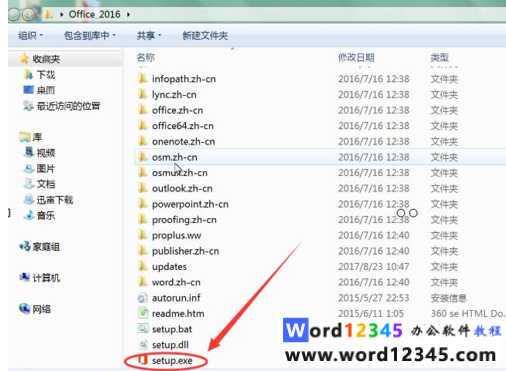
Task: Click the date 2015/6/11 1:05
Action: (x=371, y=313)
